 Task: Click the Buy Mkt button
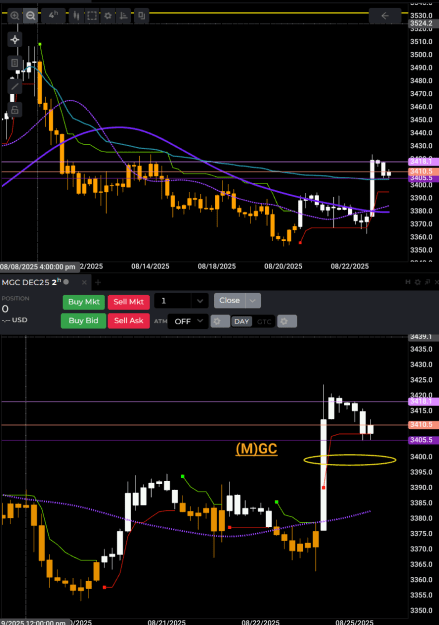point(84,302)
